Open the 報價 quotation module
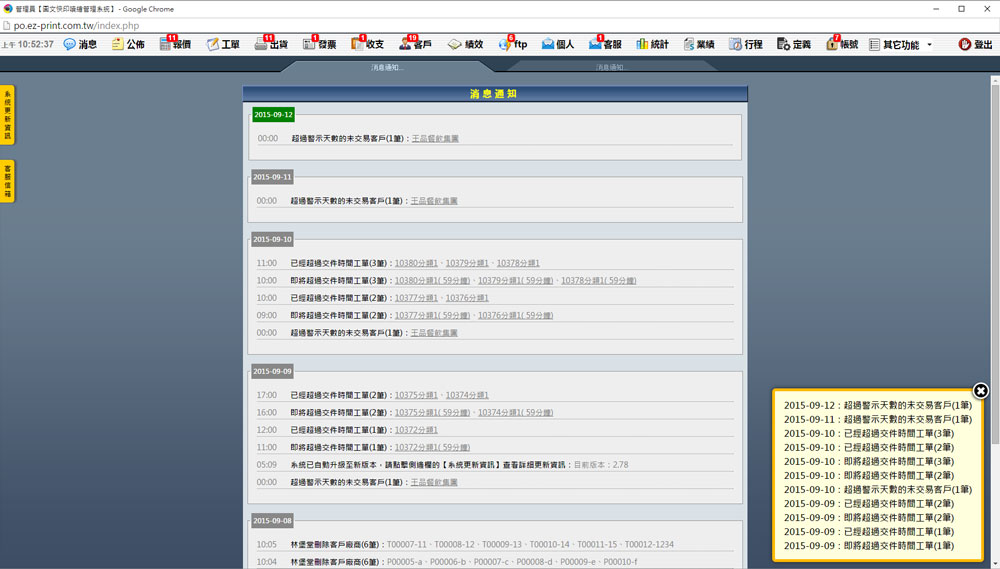Image resolution: width=1000 pixels, height=569 pixels. (175, 45)
